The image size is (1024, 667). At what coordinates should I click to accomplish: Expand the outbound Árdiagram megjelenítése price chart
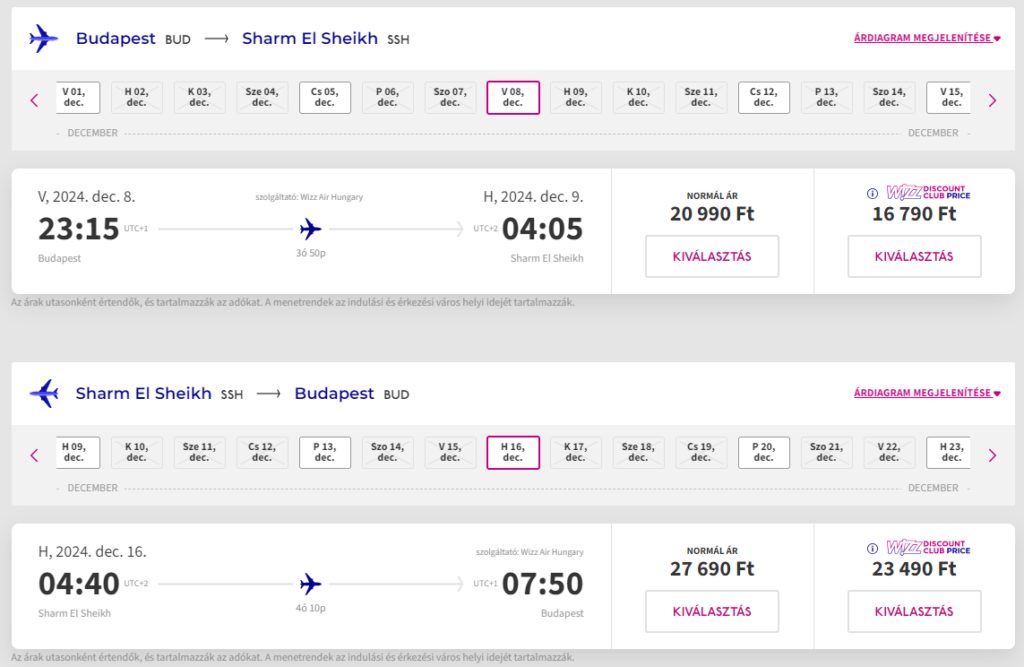[x=927, y=38]
